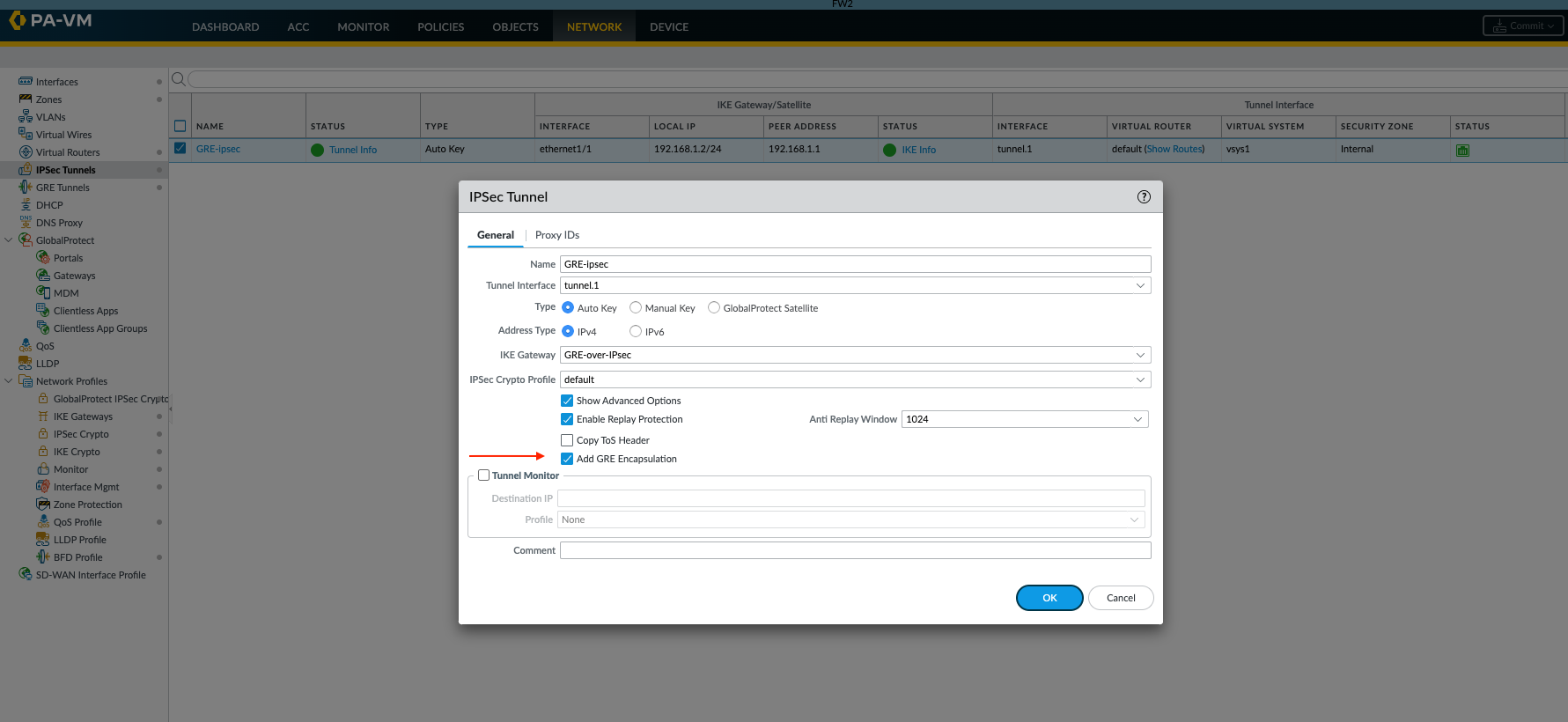Select the Auto Key radio button
The height and width of the screenshot is (722, 1568).
click(568, 307)
